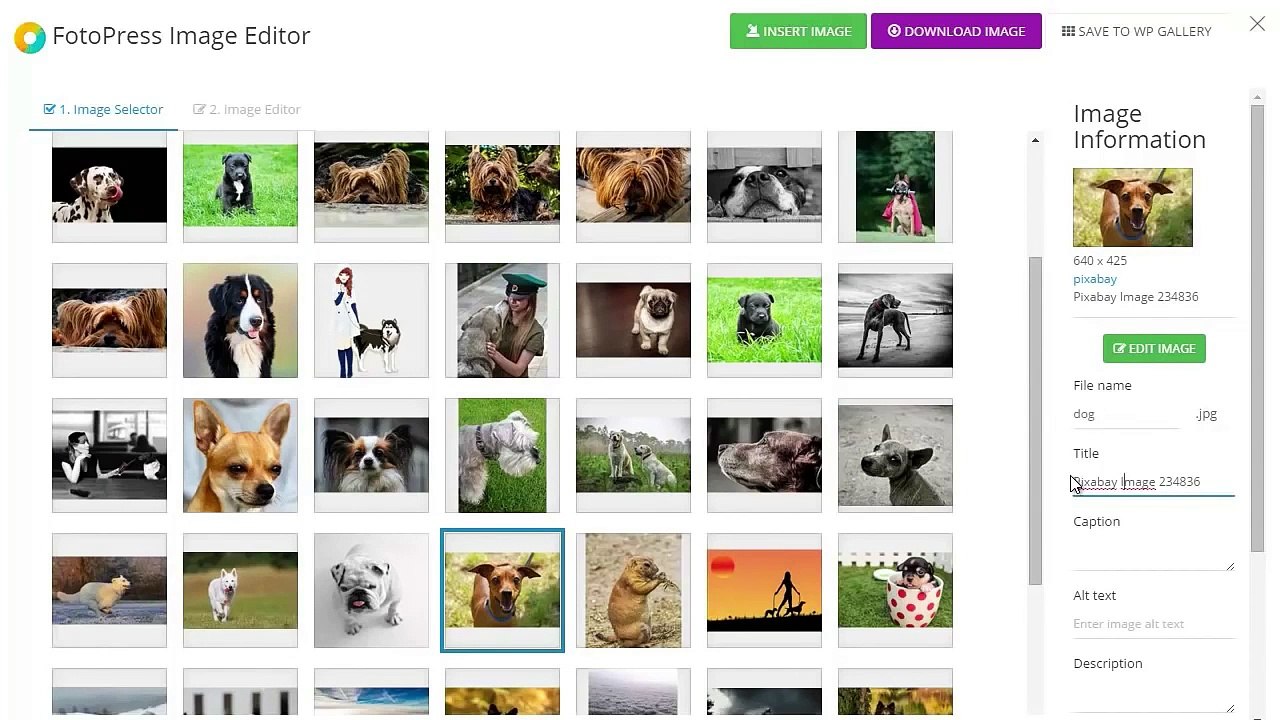Choose the prairie dog eating thumbnail
The height and width of the screenshot is (720, 1280).
coord(633,590)
